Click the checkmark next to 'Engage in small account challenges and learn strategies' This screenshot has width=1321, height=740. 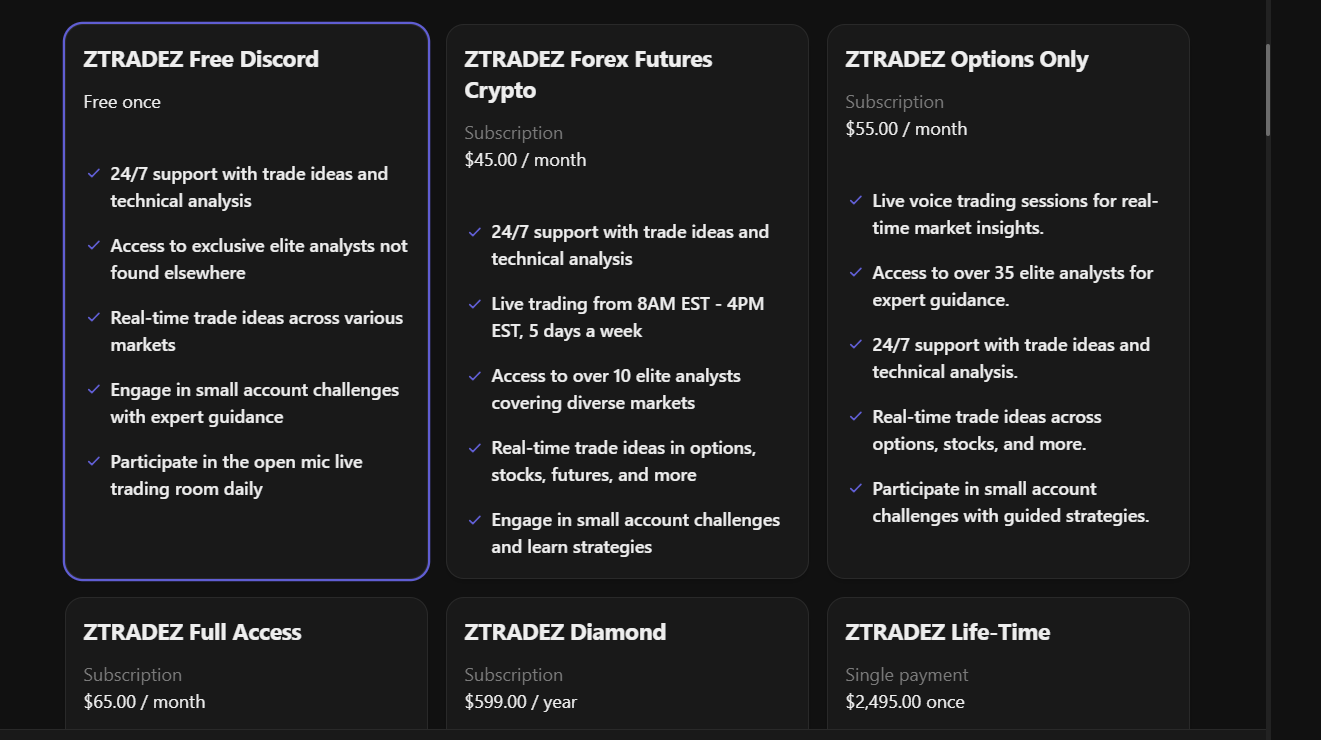pos(475,520)
